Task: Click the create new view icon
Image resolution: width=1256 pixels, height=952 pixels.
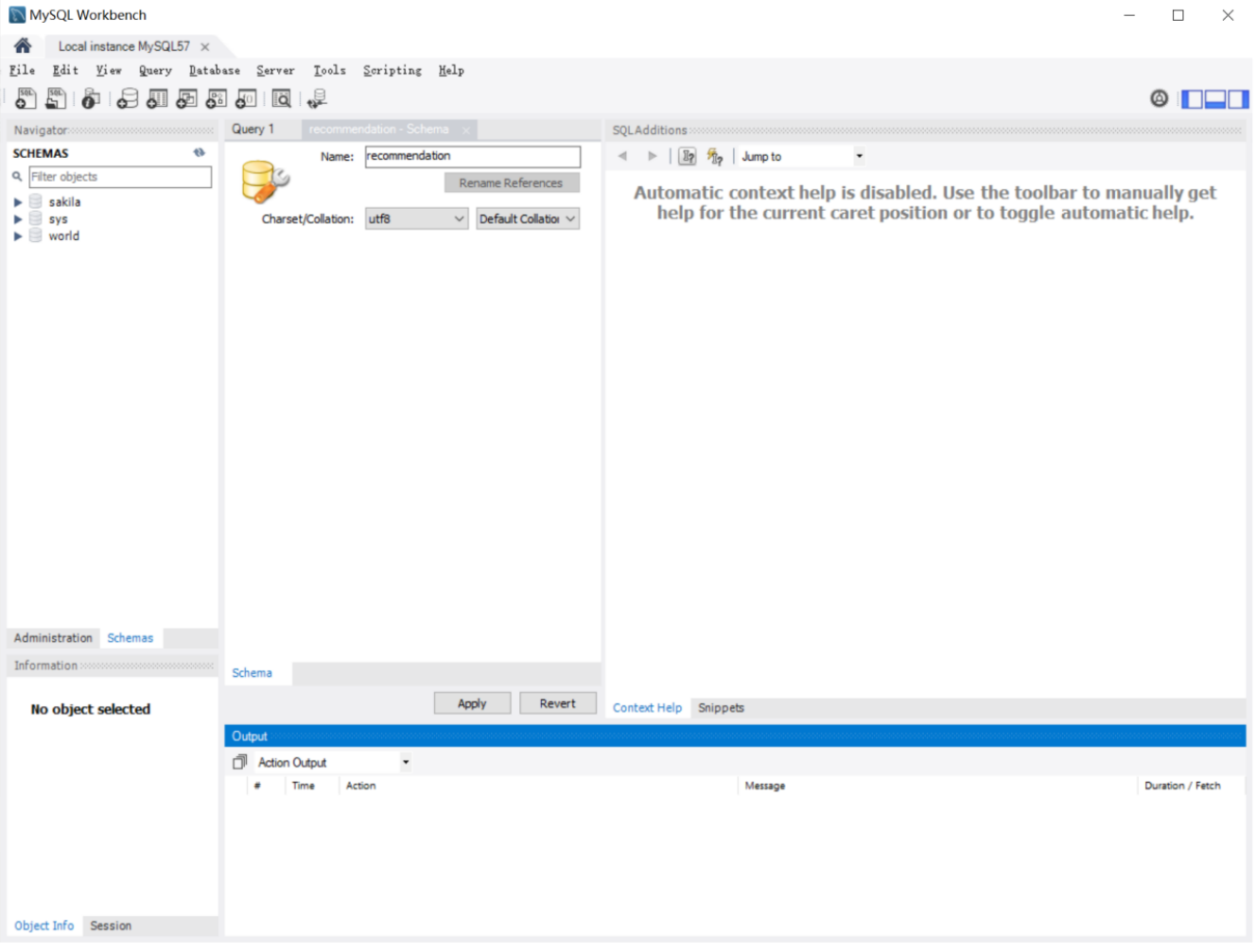Action: tap(187, 98)
